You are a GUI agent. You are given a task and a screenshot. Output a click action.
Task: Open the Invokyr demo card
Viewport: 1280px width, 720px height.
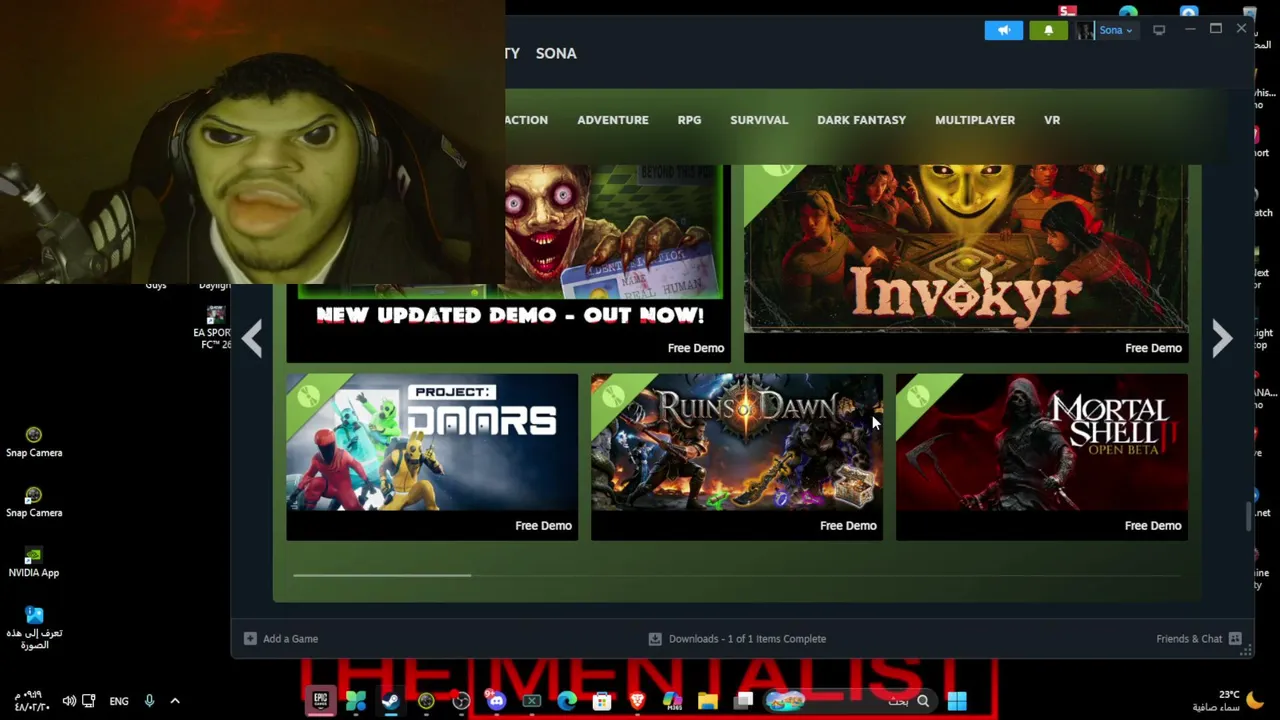(966, 263)
